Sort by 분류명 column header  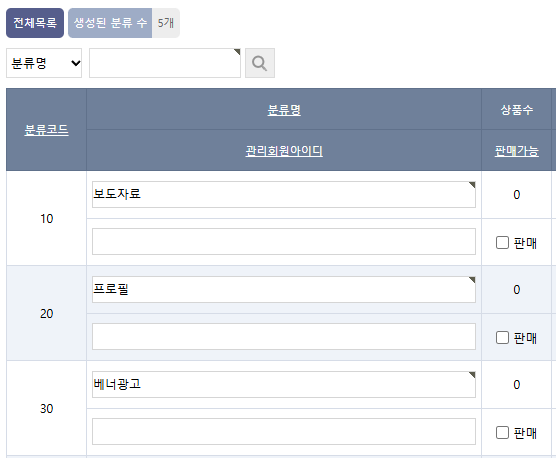click(284, 110)
